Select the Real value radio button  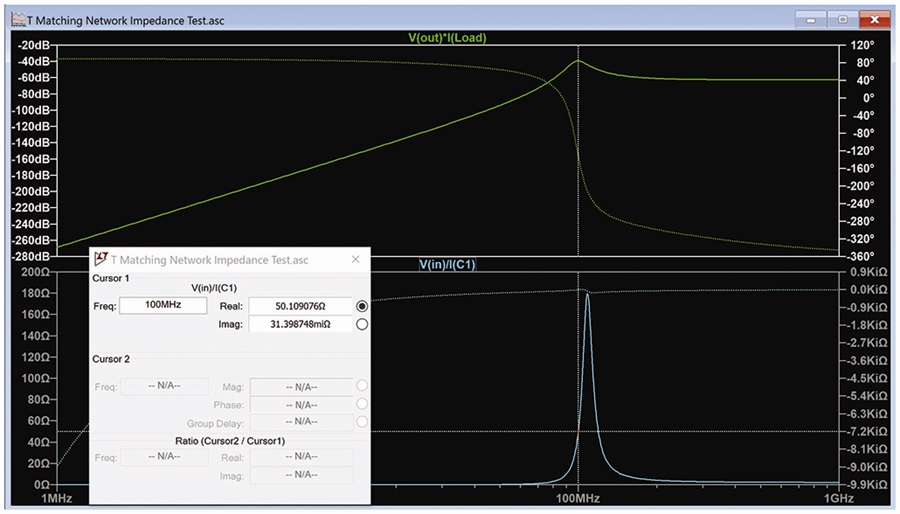pos(362,306)
